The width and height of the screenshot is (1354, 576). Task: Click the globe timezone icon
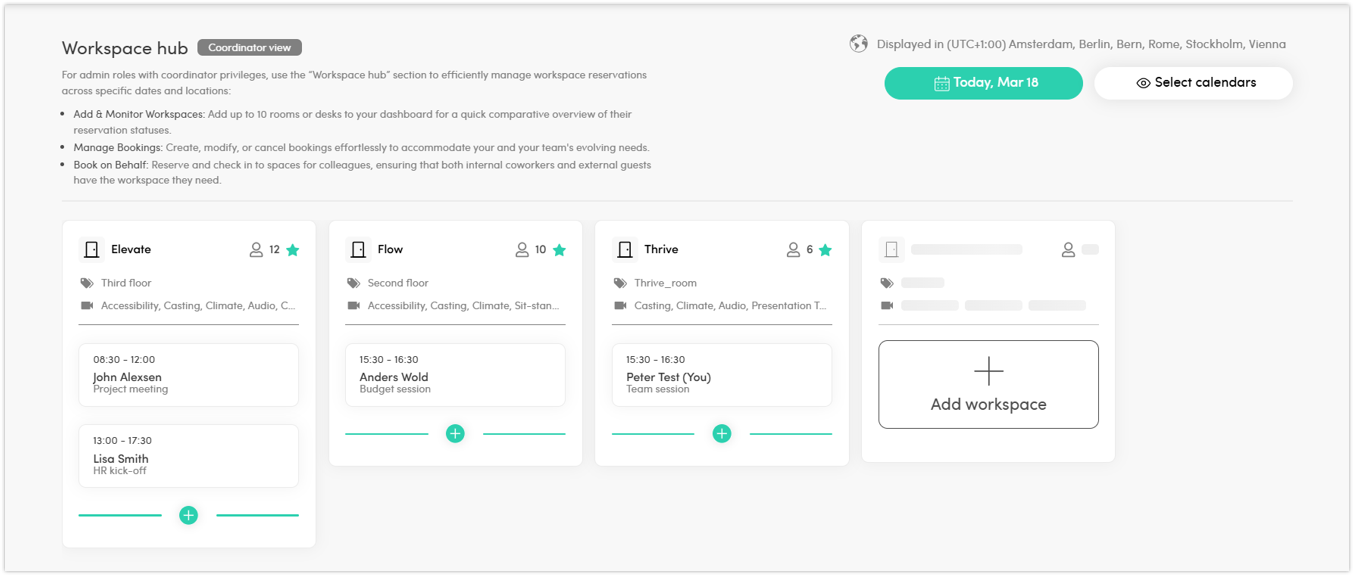pyautogui.click(x=858, y=44)
